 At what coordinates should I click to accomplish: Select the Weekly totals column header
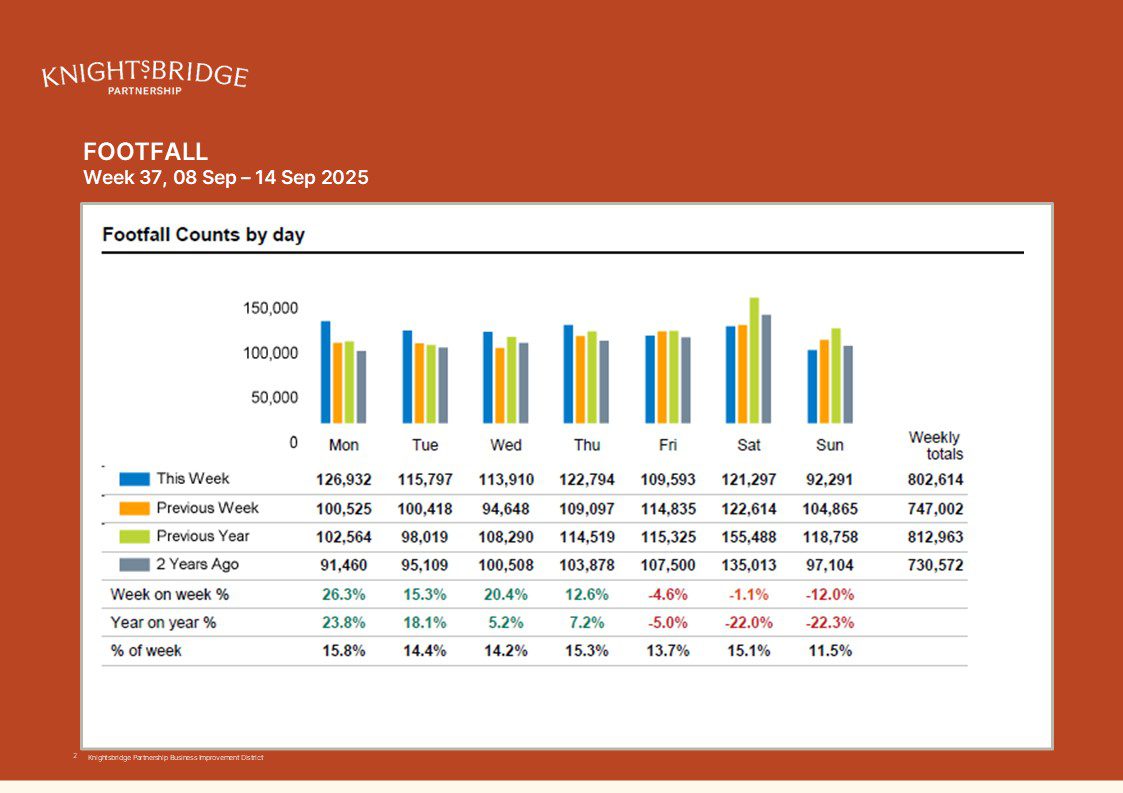pyautogui.click(x=935, y=445)
